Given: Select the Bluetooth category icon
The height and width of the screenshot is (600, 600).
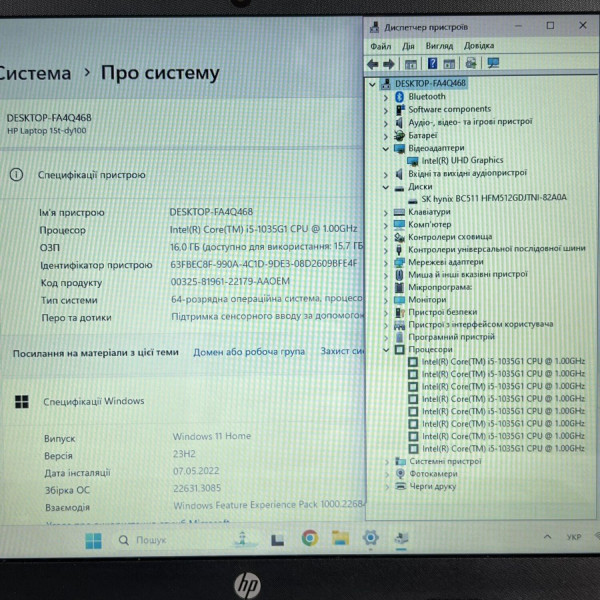Looking at the screenshot, I should (x=399, y=97).
